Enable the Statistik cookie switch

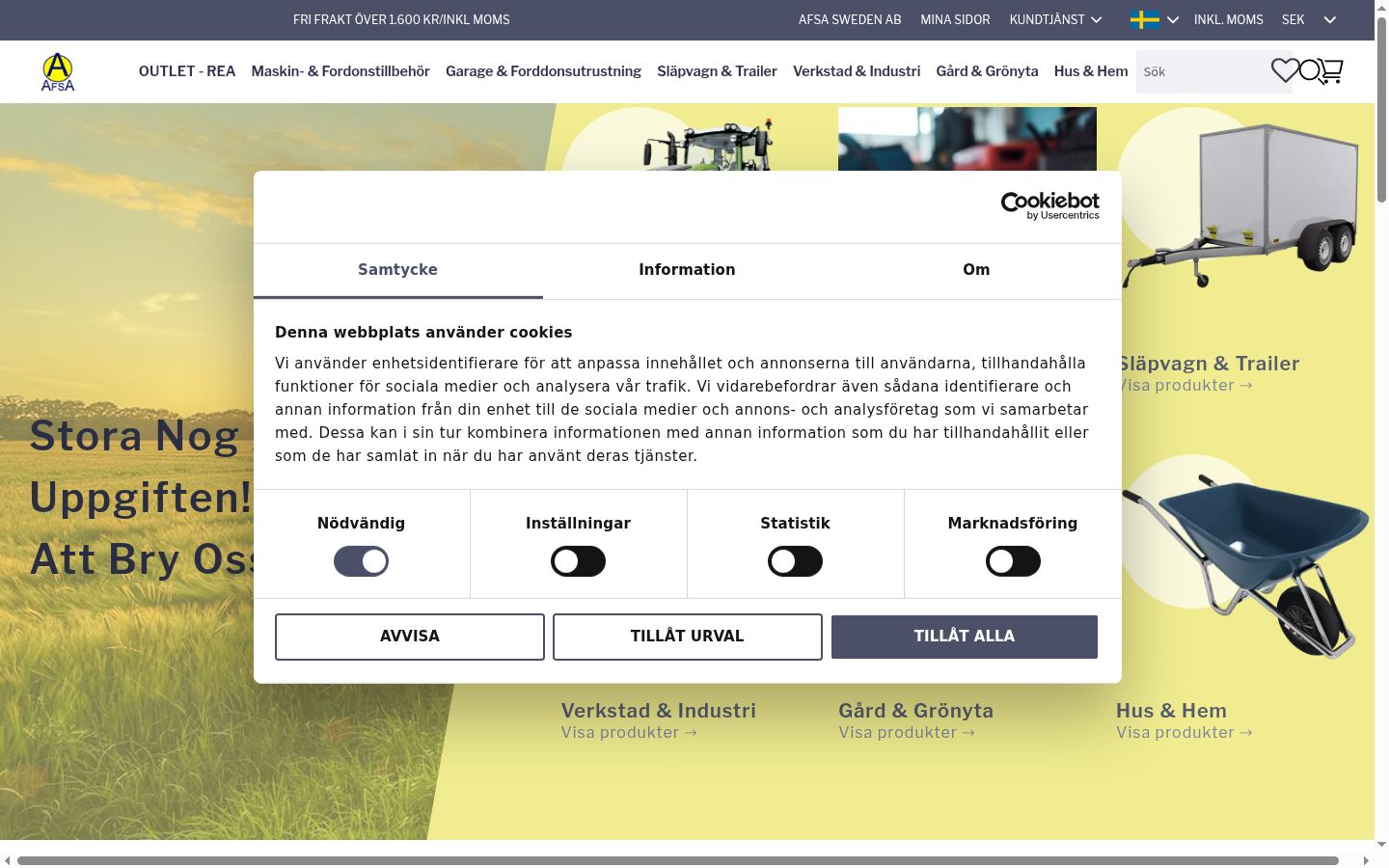point(795,561)
